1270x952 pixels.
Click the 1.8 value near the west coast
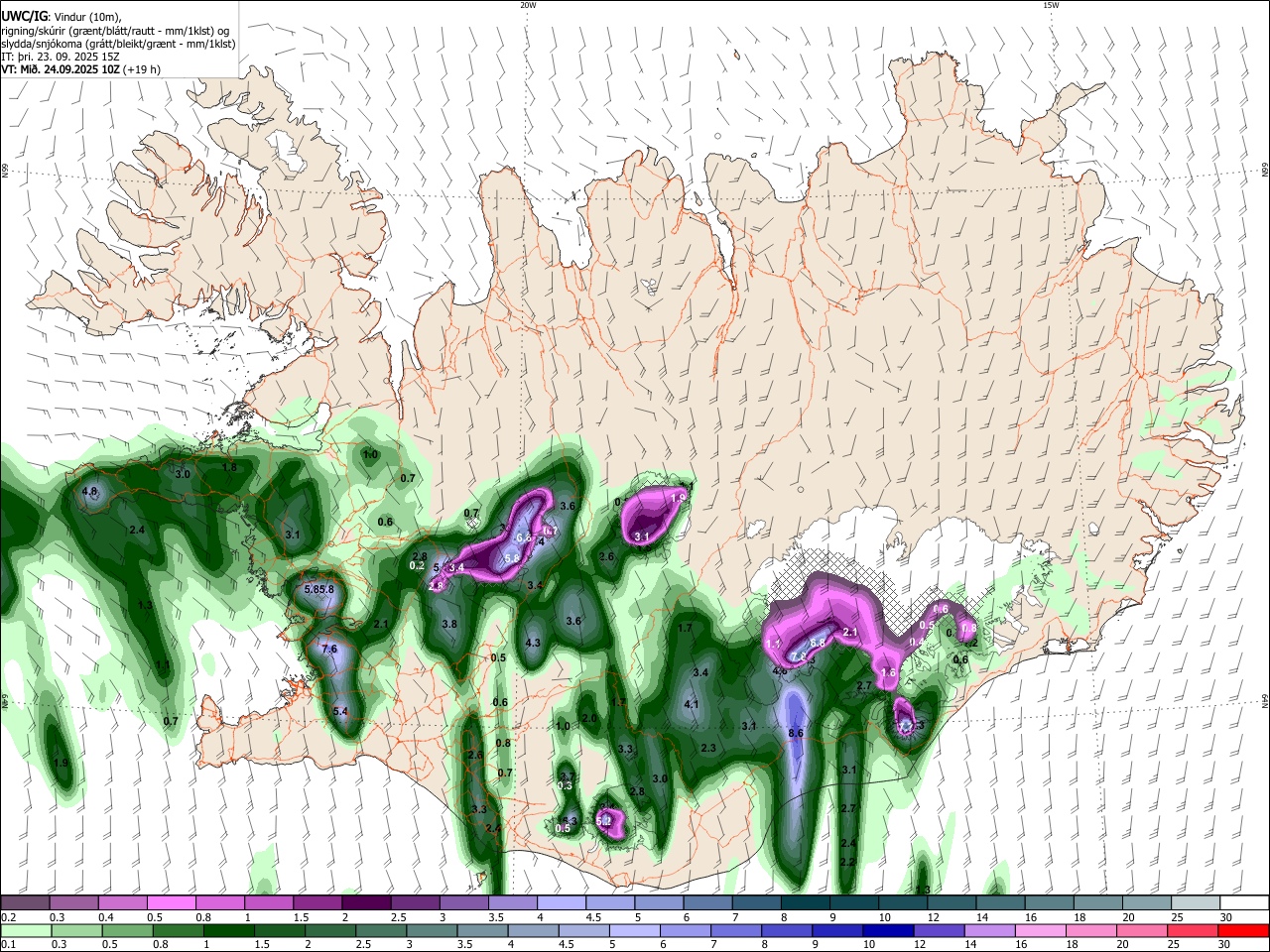click(229, 467)
